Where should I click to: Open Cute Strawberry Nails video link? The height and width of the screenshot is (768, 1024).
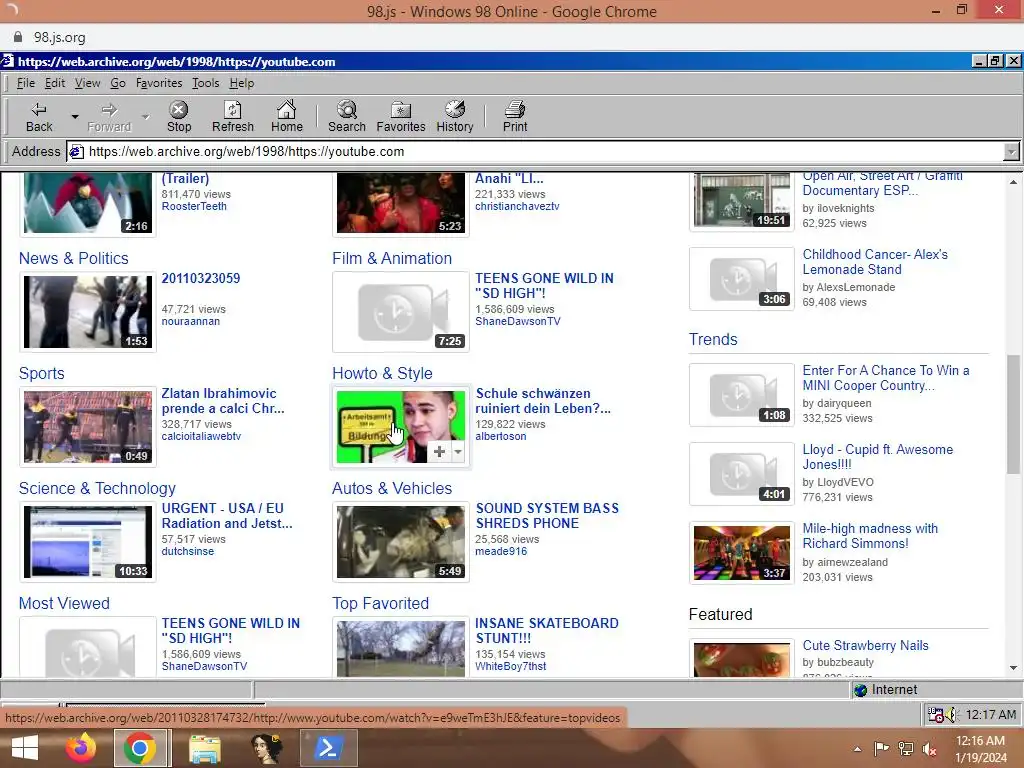(865, 645)
